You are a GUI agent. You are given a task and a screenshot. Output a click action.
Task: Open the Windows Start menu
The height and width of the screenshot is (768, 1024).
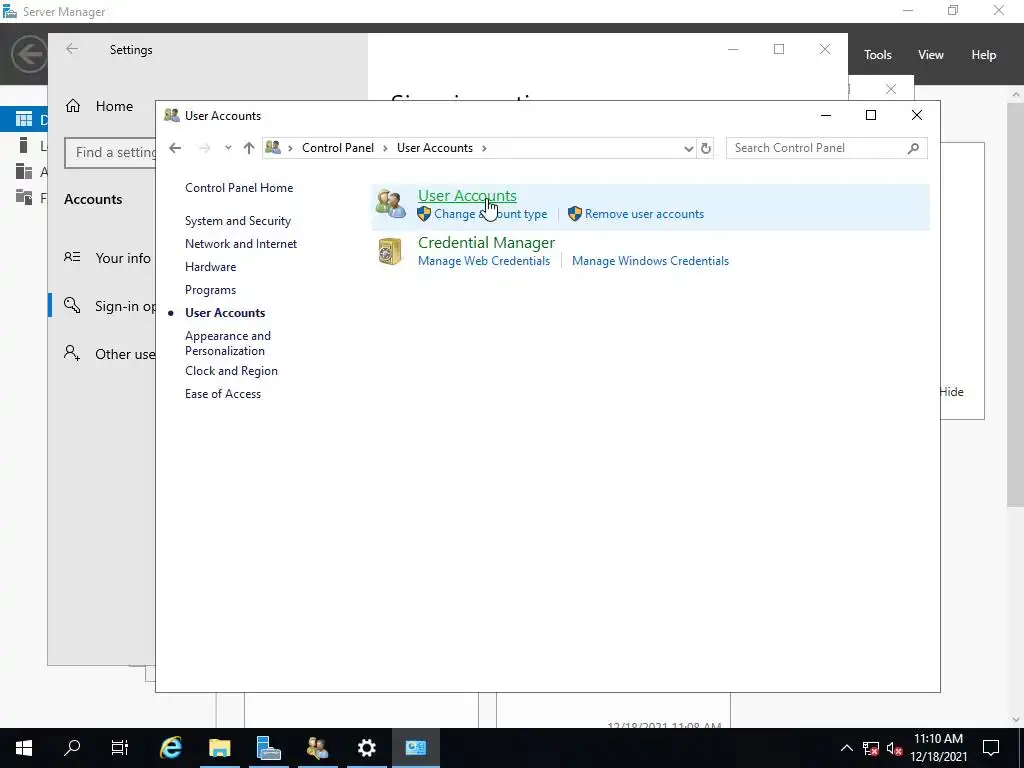[24, 748]
